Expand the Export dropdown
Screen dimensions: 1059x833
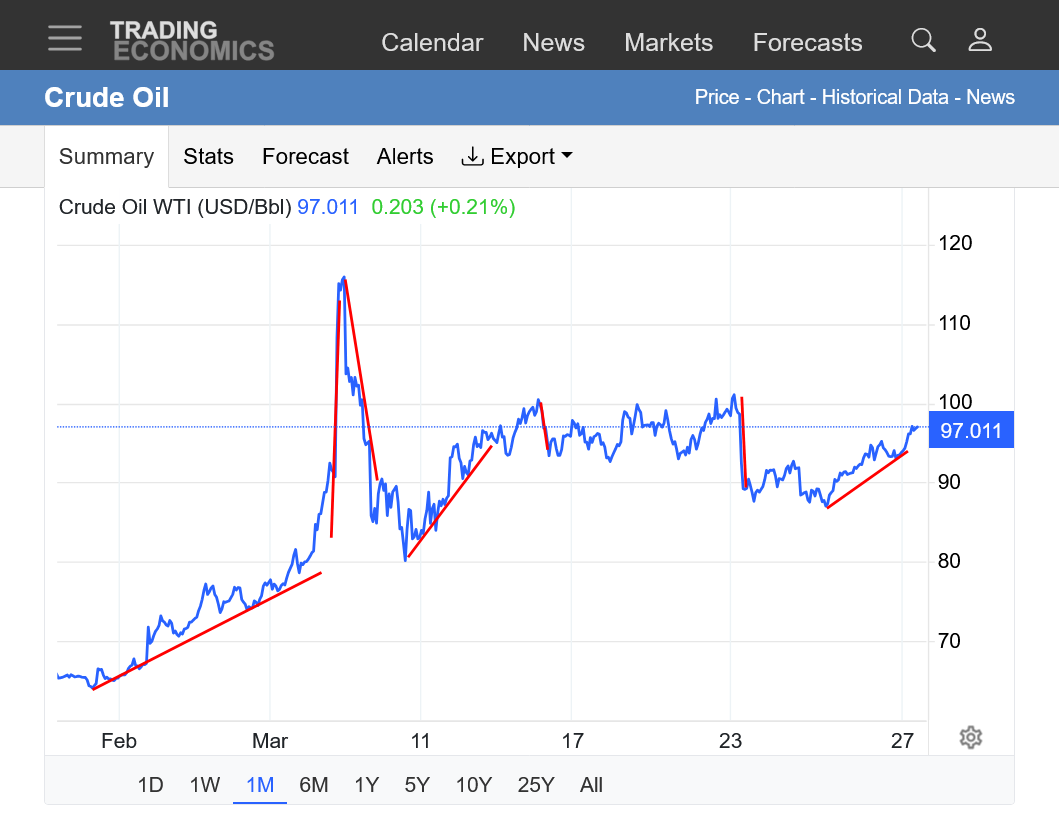[x=516, y=157]
